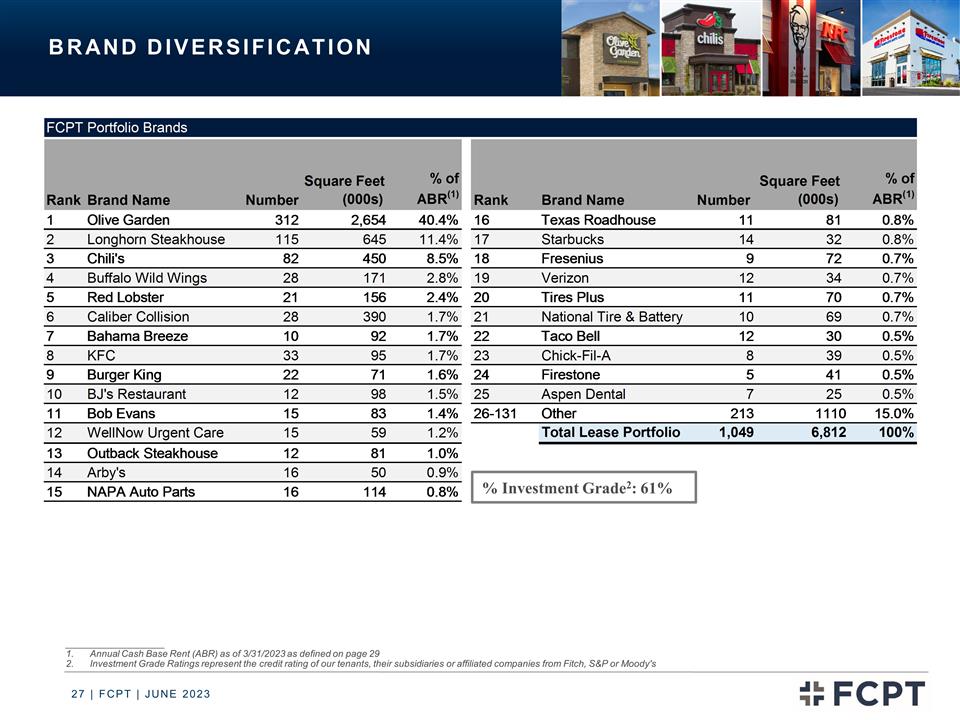
Task: Select Arby's '0.9%' ABR value
Action: pos(443,473)
